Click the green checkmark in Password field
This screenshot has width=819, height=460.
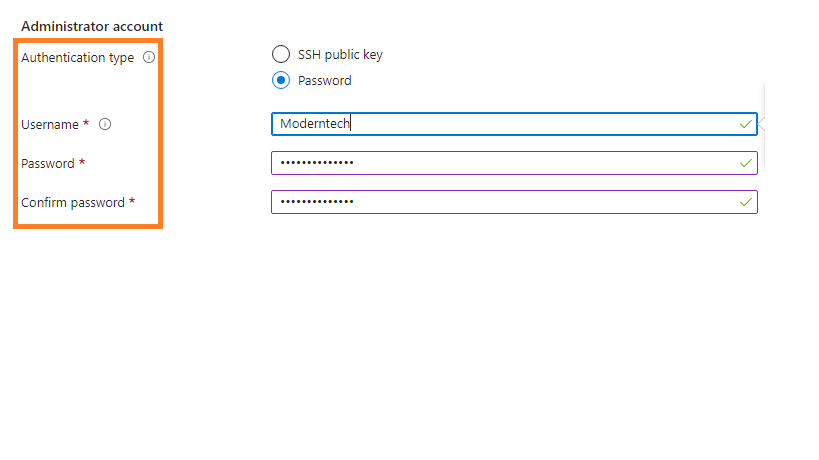745,162
